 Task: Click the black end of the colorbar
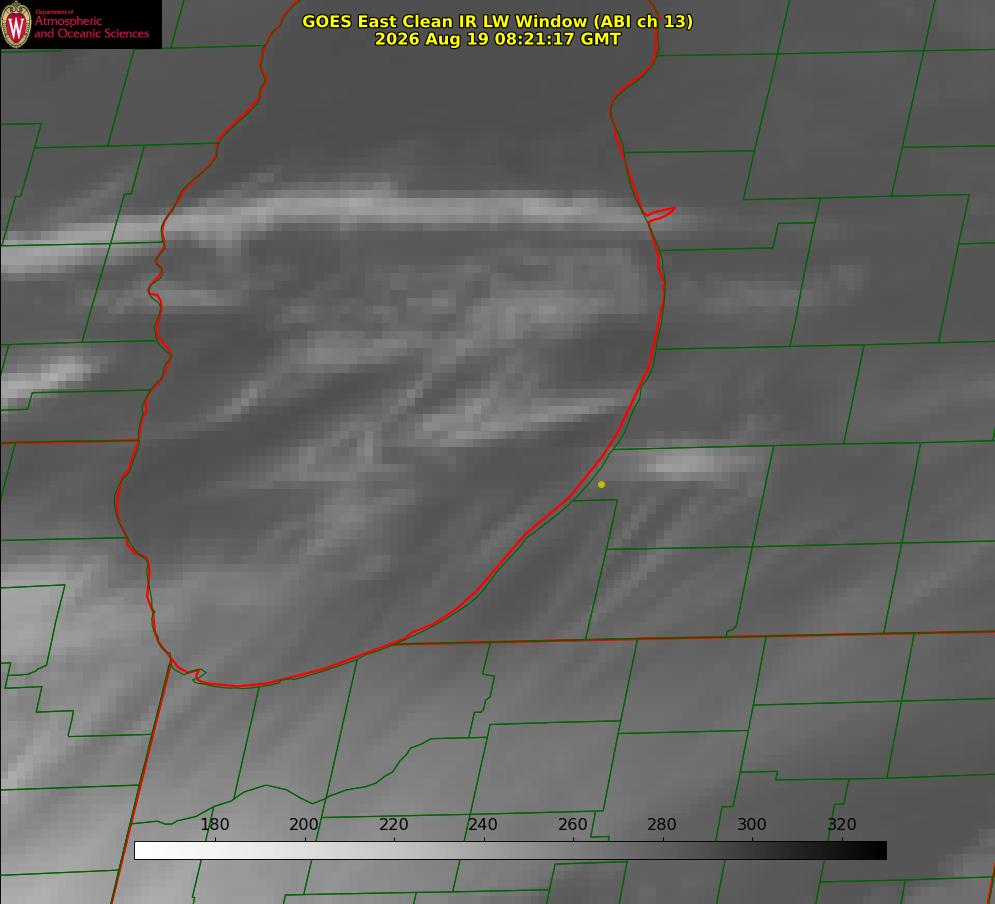878,851
